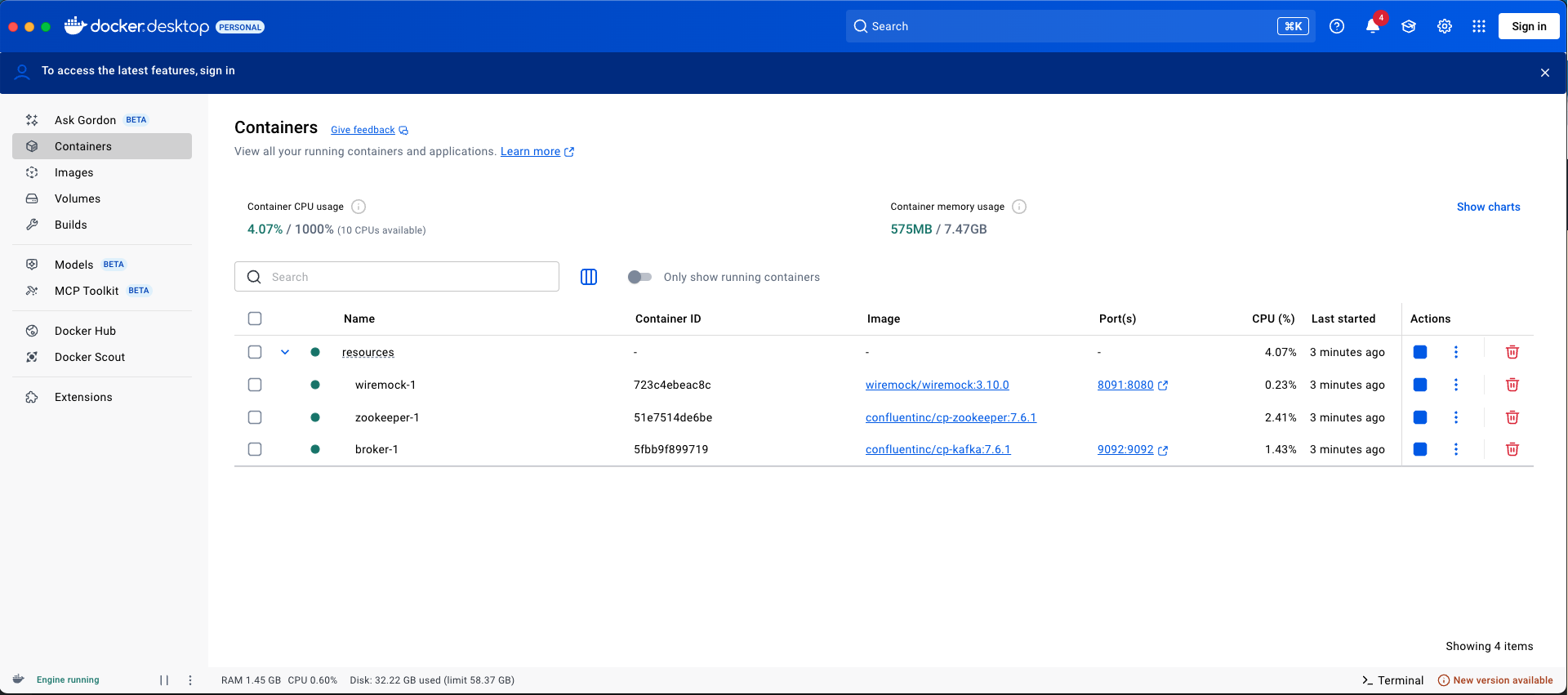Open the Learning center icon
This screenshot has height=695, width=1568.
(1409, 26)
